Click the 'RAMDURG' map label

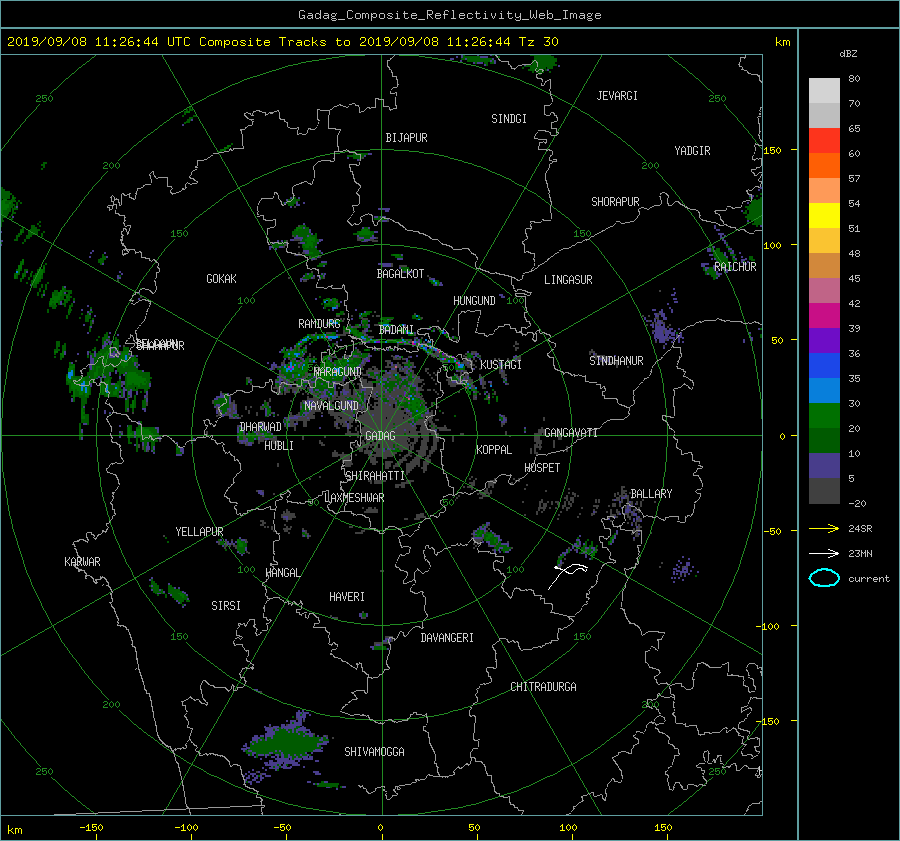pos(319,324)
